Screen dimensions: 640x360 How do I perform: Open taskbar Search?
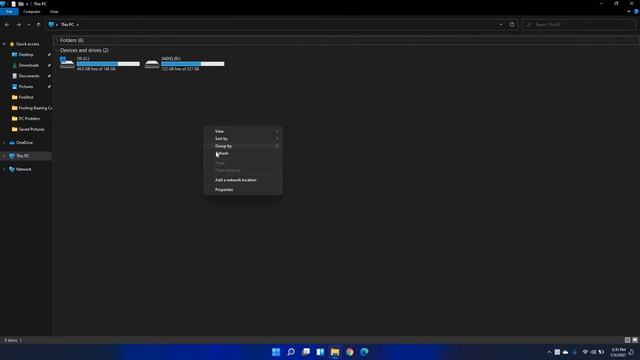tap(291, 352)
